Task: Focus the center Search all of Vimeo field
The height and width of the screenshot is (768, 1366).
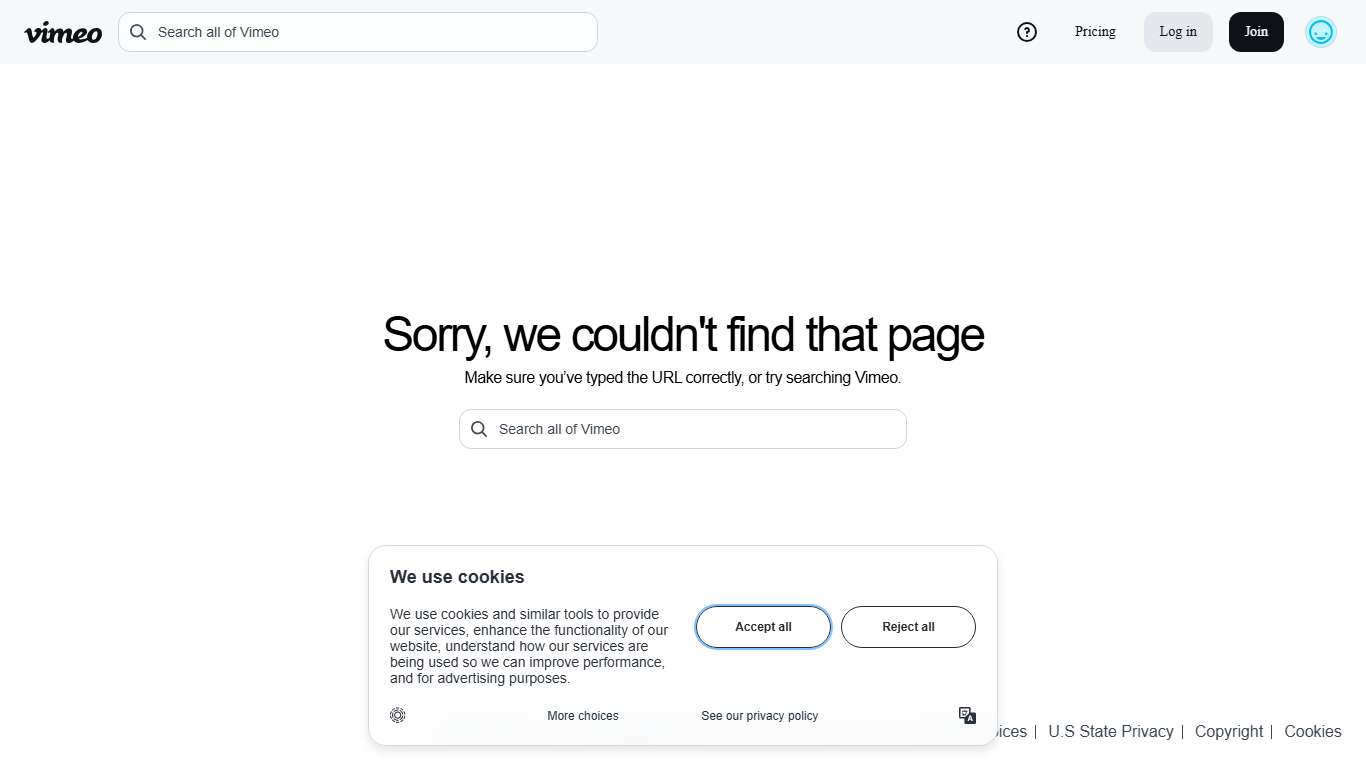Action: click(695, 429)
